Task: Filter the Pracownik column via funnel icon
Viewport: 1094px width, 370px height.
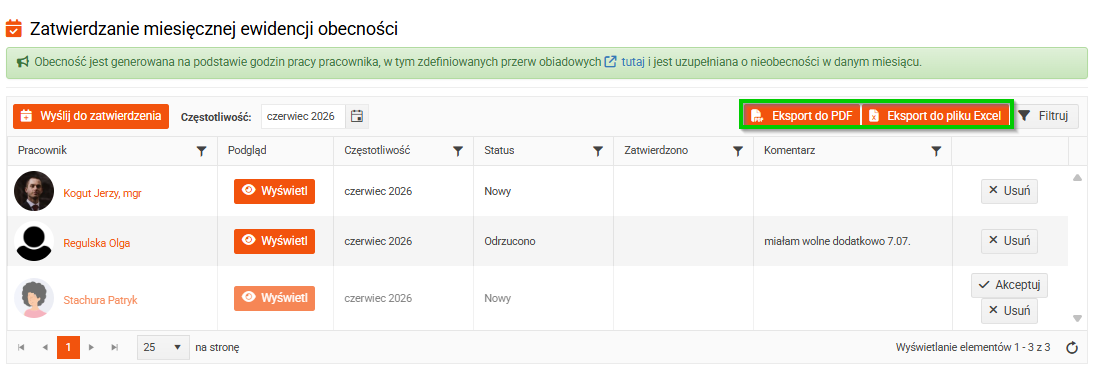Action: (x=202, y=151)
